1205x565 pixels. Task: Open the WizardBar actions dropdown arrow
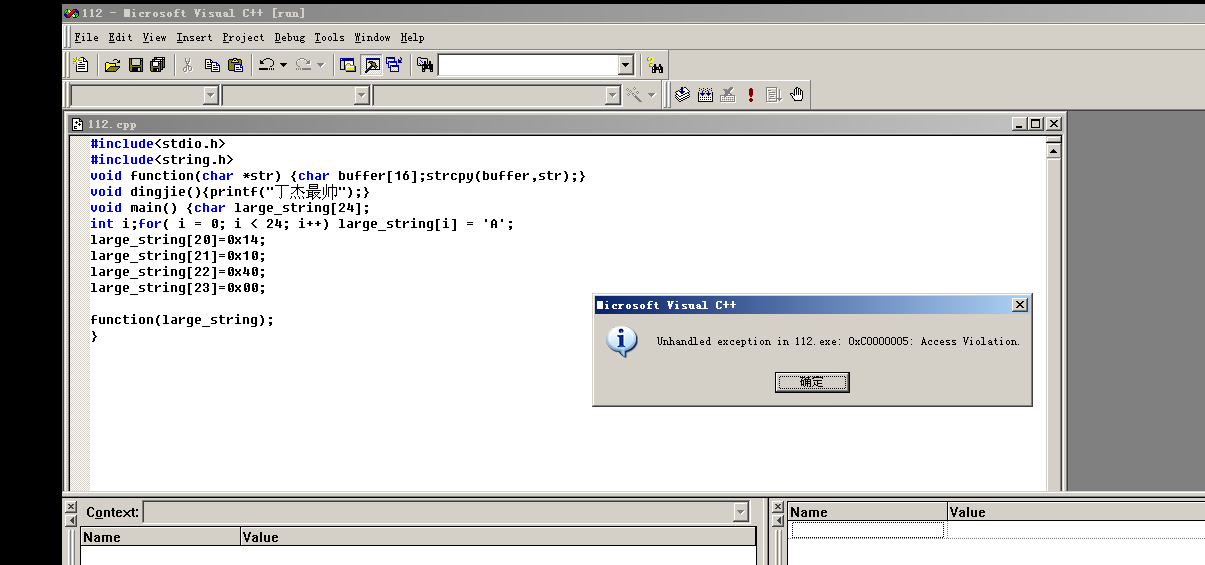[x=652, y=94]
